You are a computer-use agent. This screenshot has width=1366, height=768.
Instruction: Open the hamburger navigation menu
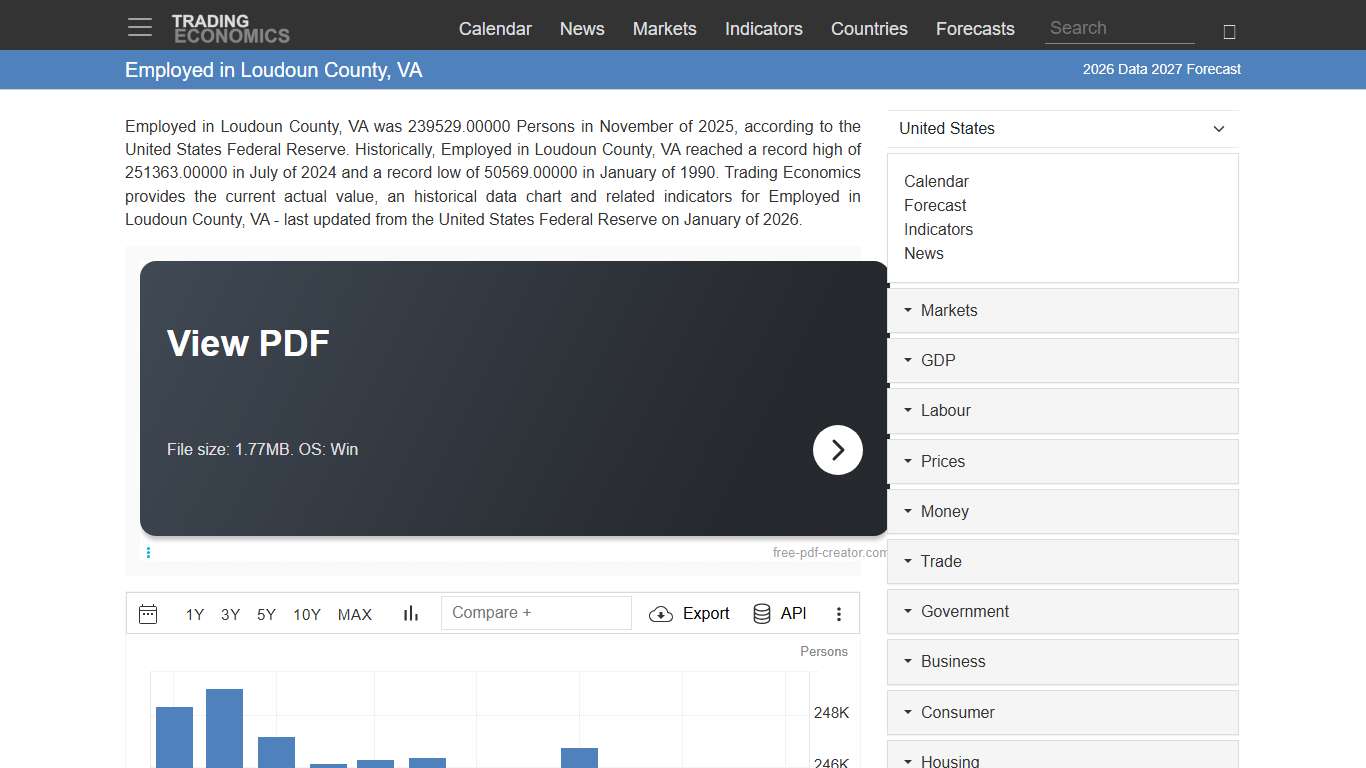[x=140, y=28]
